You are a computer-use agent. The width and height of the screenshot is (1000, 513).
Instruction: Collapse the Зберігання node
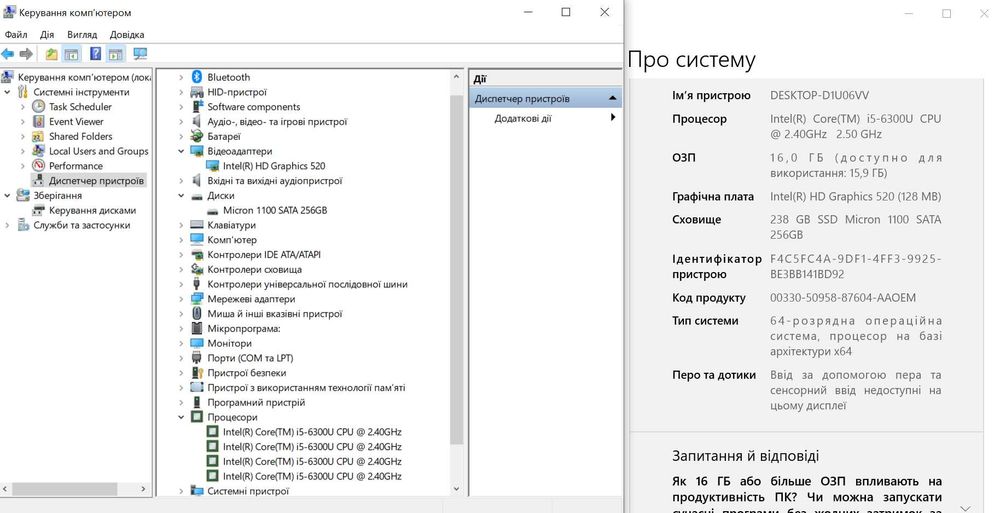[x=7, y=196]
